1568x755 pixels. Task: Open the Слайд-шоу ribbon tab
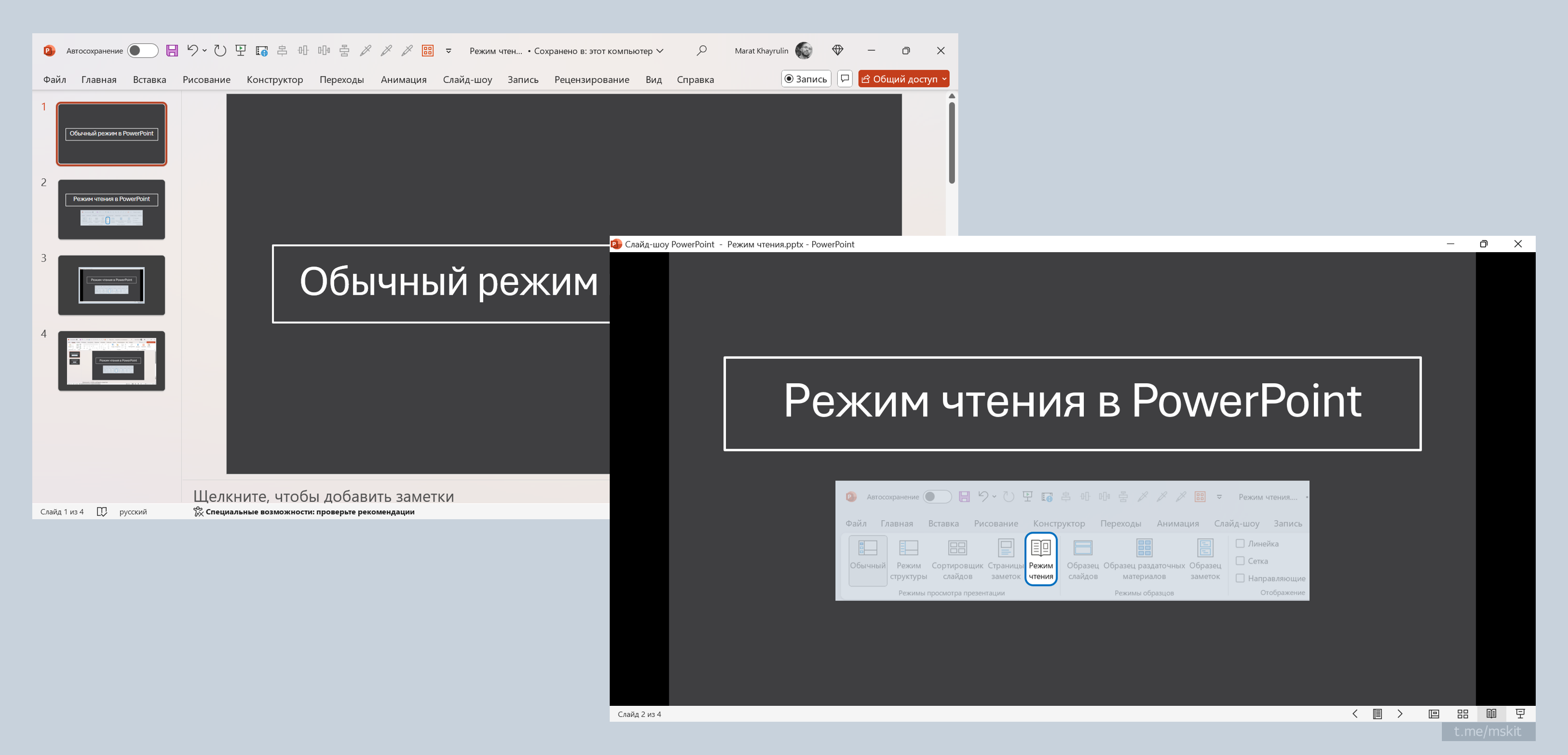pos(468,80)
